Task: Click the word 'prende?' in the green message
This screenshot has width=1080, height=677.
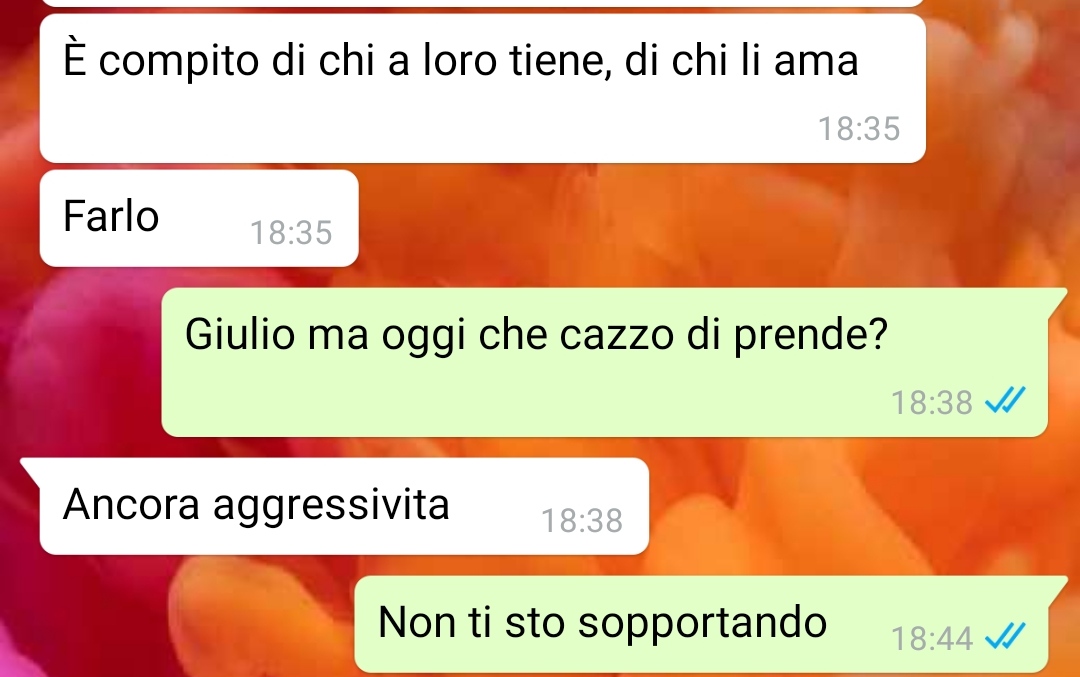Action: coord(811,337)
